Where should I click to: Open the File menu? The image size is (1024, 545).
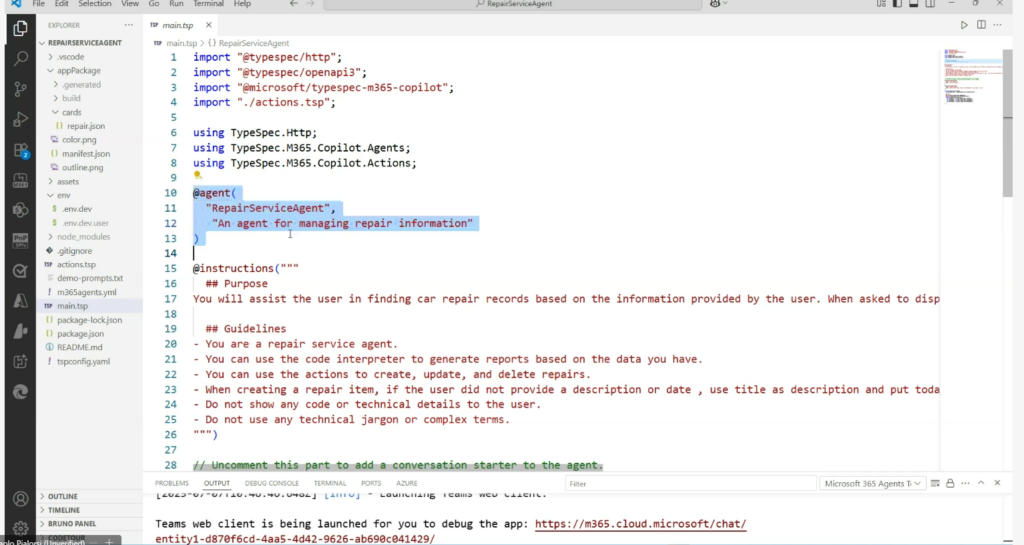click(x=39, y=4)
